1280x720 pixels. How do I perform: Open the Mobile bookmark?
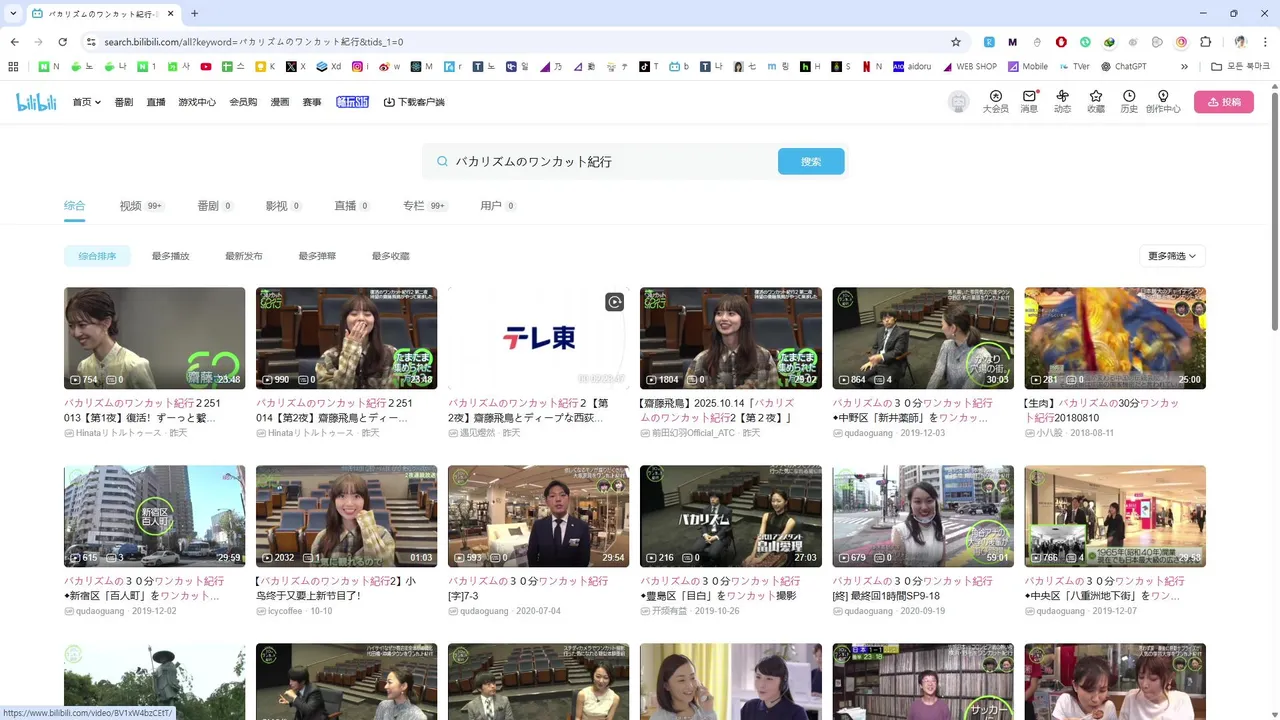click(x=1028, y=67)
